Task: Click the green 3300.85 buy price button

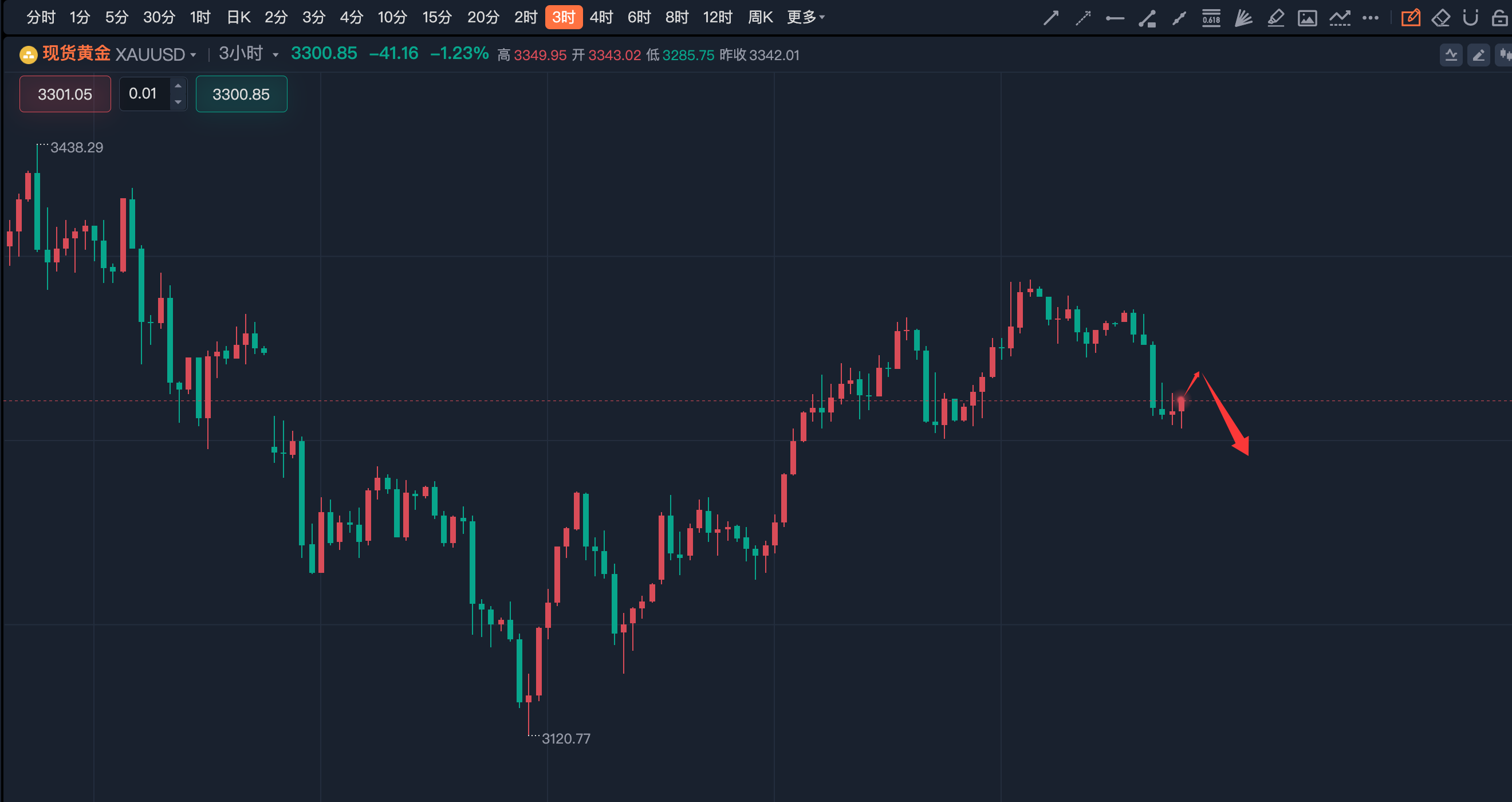Action: coord(241,94)
